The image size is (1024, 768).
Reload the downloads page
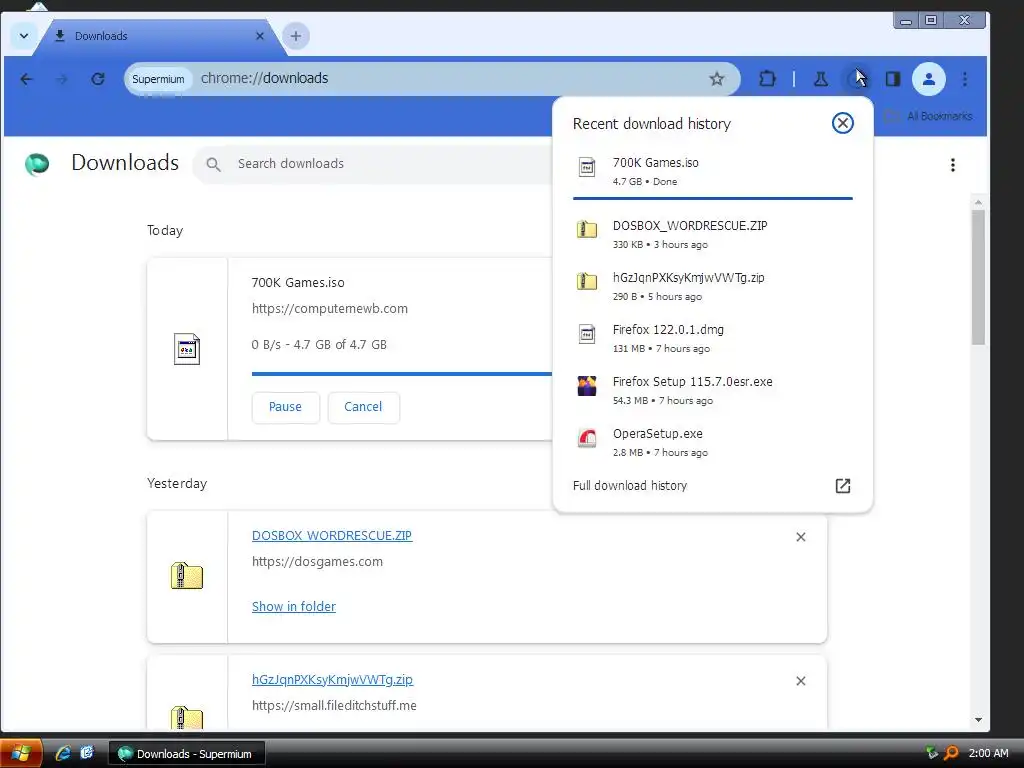(x=98, y=79)
